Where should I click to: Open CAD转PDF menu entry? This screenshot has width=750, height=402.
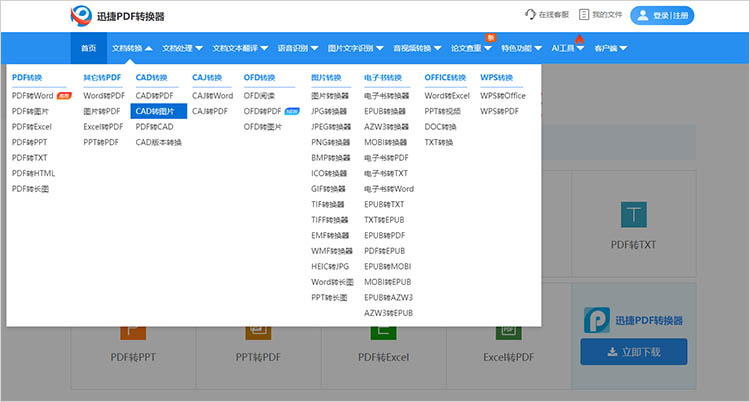pyautogui.click(x=154, y=96)
